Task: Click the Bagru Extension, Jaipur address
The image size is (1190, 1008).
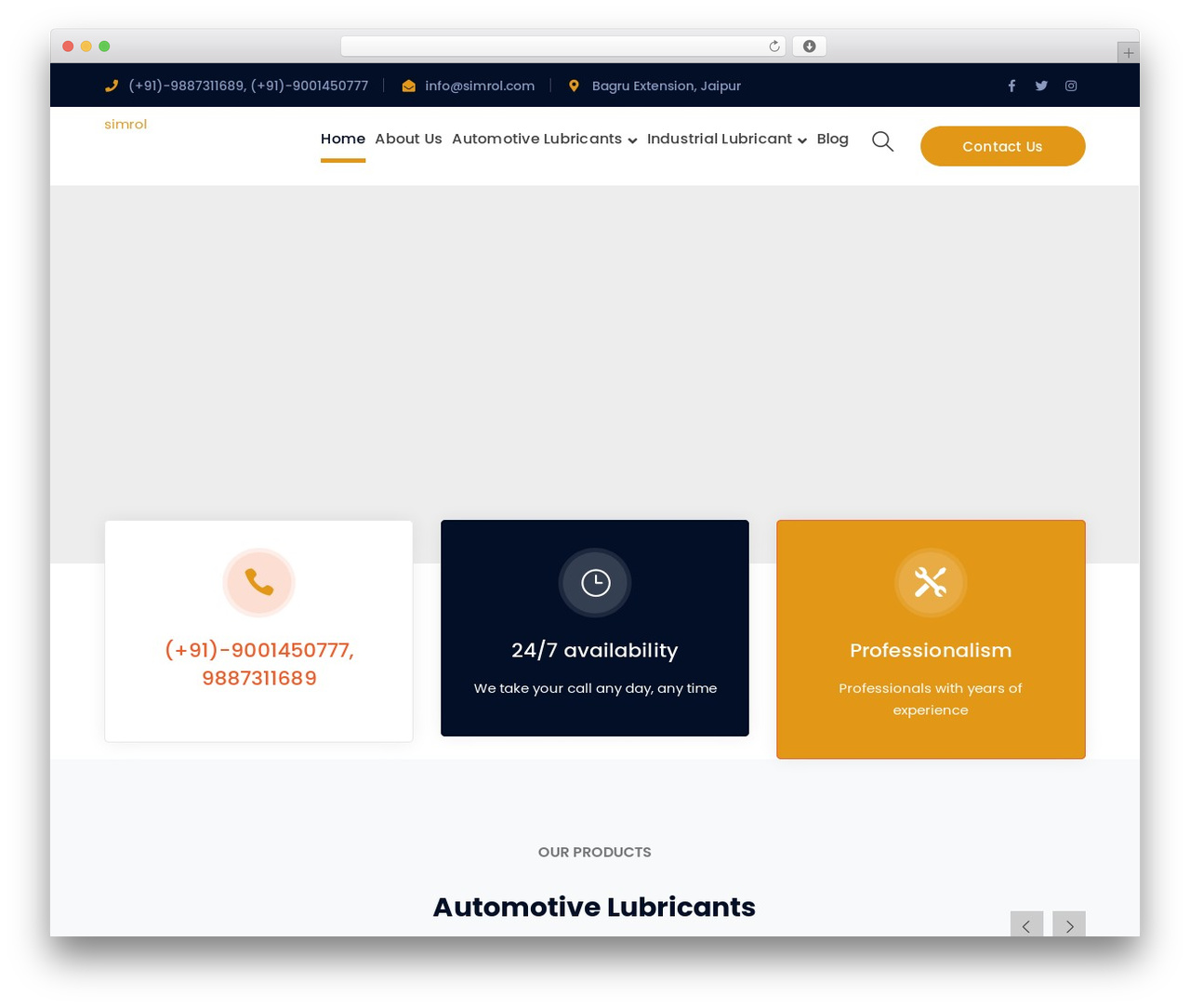Action: 667,86
